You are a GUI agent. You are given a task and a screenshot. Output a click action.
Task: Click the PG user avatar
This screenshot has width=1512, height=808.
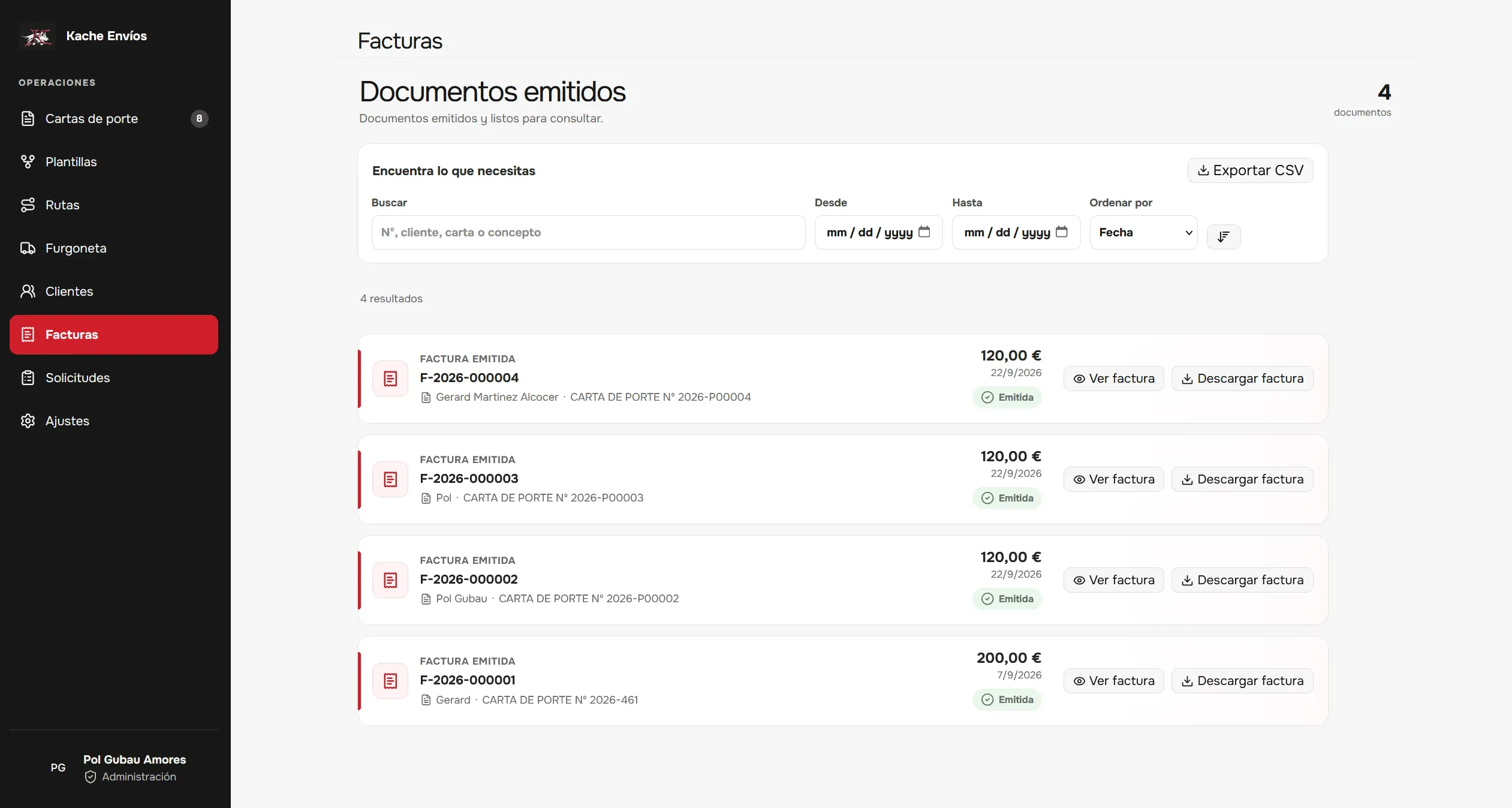(58, 768)
